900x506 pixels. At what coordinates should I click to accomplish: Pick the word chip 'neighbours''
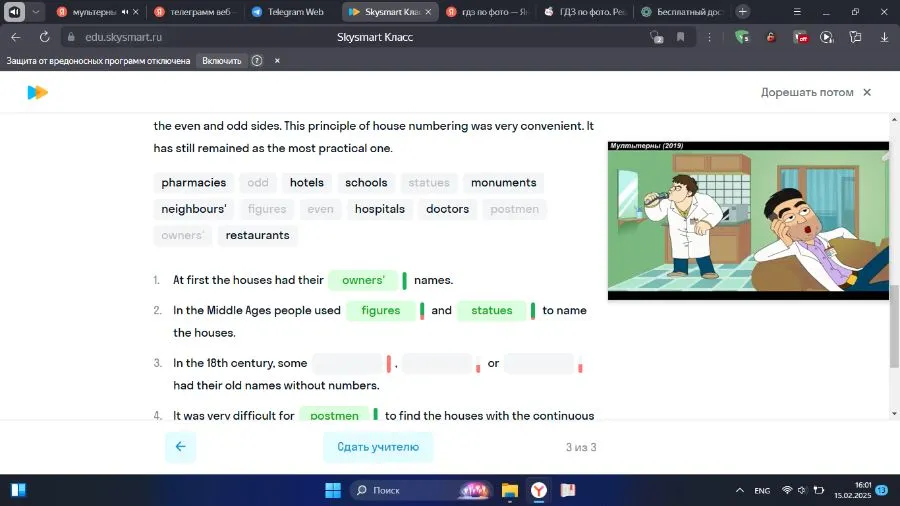pyautogui.click(x=194, y=209)
